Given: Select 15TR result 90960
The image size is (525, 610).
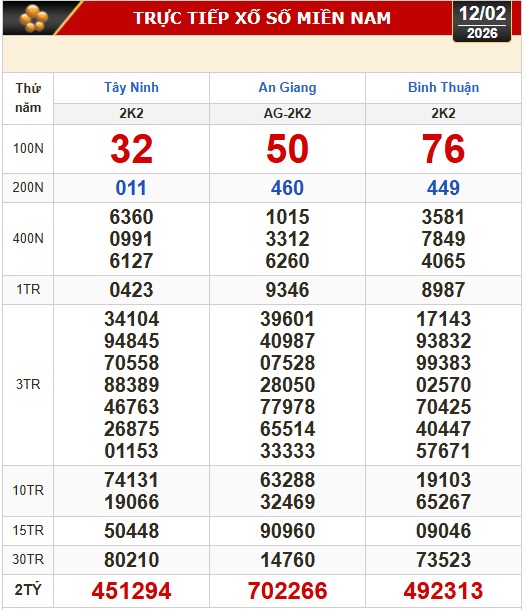Looking at the screenshot, I should tap(287, 531).
